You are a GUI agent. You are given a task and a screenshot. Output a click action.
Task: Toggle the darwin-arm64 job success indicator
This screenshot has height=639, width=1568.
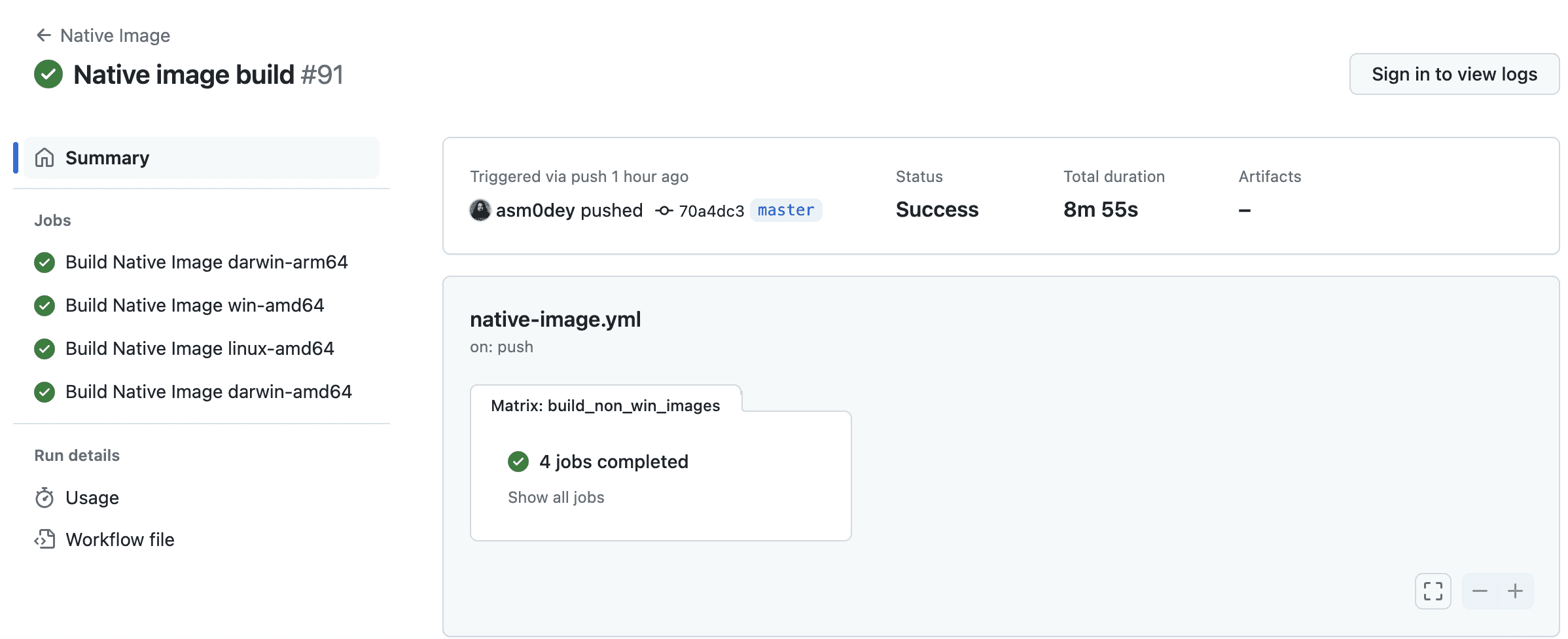[44, 262]
